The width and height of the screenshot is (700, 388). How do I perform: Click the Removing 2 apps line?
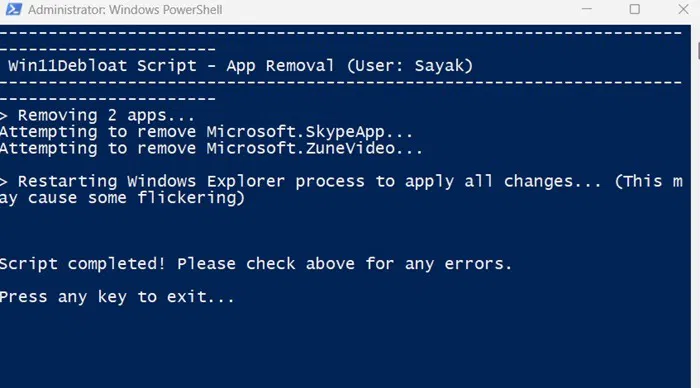coord(97,116)
